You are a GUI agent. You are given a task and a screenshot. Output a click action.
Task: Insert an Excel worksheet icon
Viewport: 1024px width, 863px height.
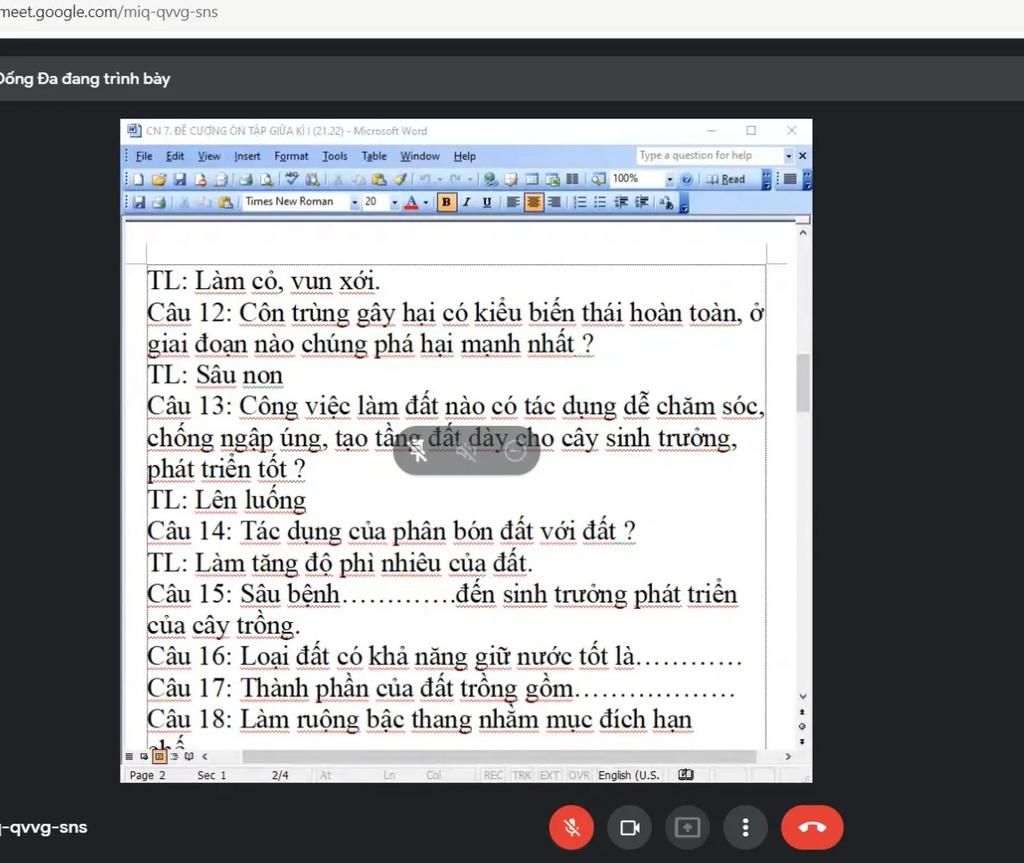(x=552, y=180)
